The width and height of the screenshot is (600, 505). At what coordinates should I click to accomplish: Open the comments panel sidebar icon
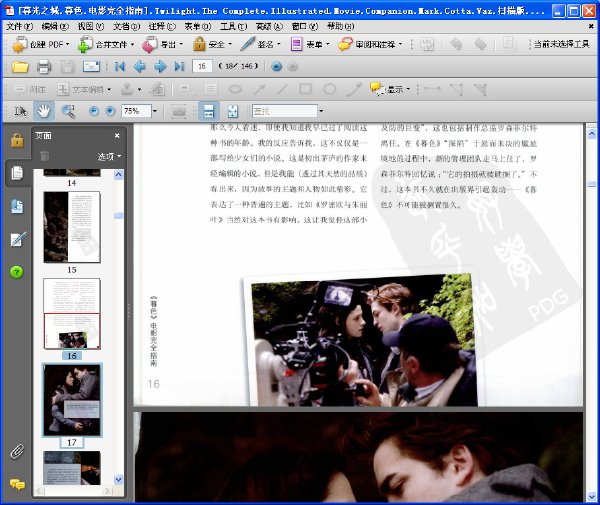coord(17,485)
